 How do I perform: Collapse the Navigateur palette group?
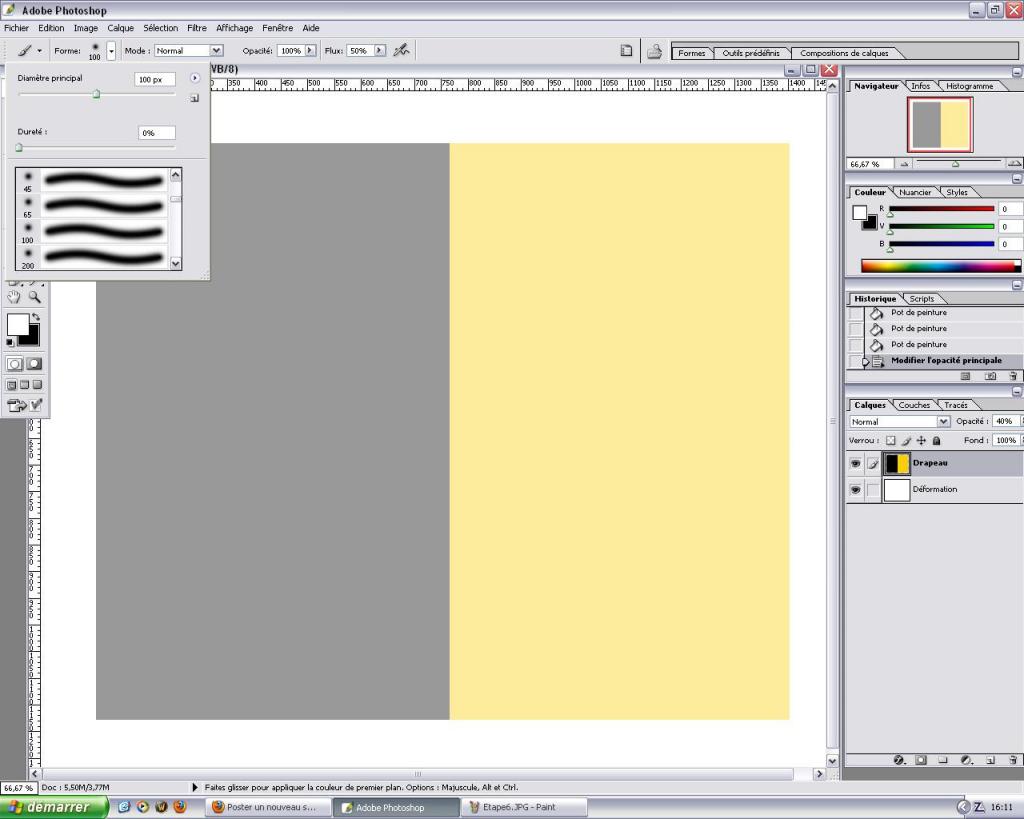[x=1017, y=72]
